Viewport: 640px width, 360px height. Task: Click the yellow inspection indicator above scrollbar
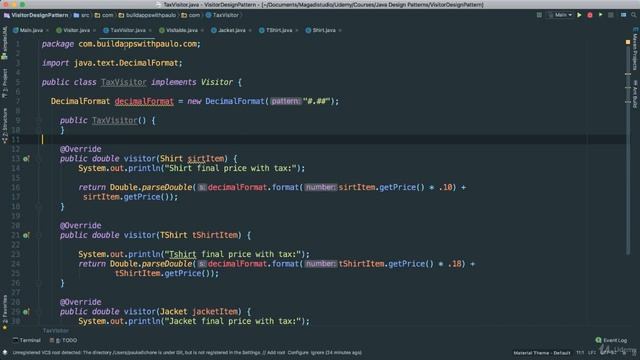pyautogui.click(x=628, y=42)
